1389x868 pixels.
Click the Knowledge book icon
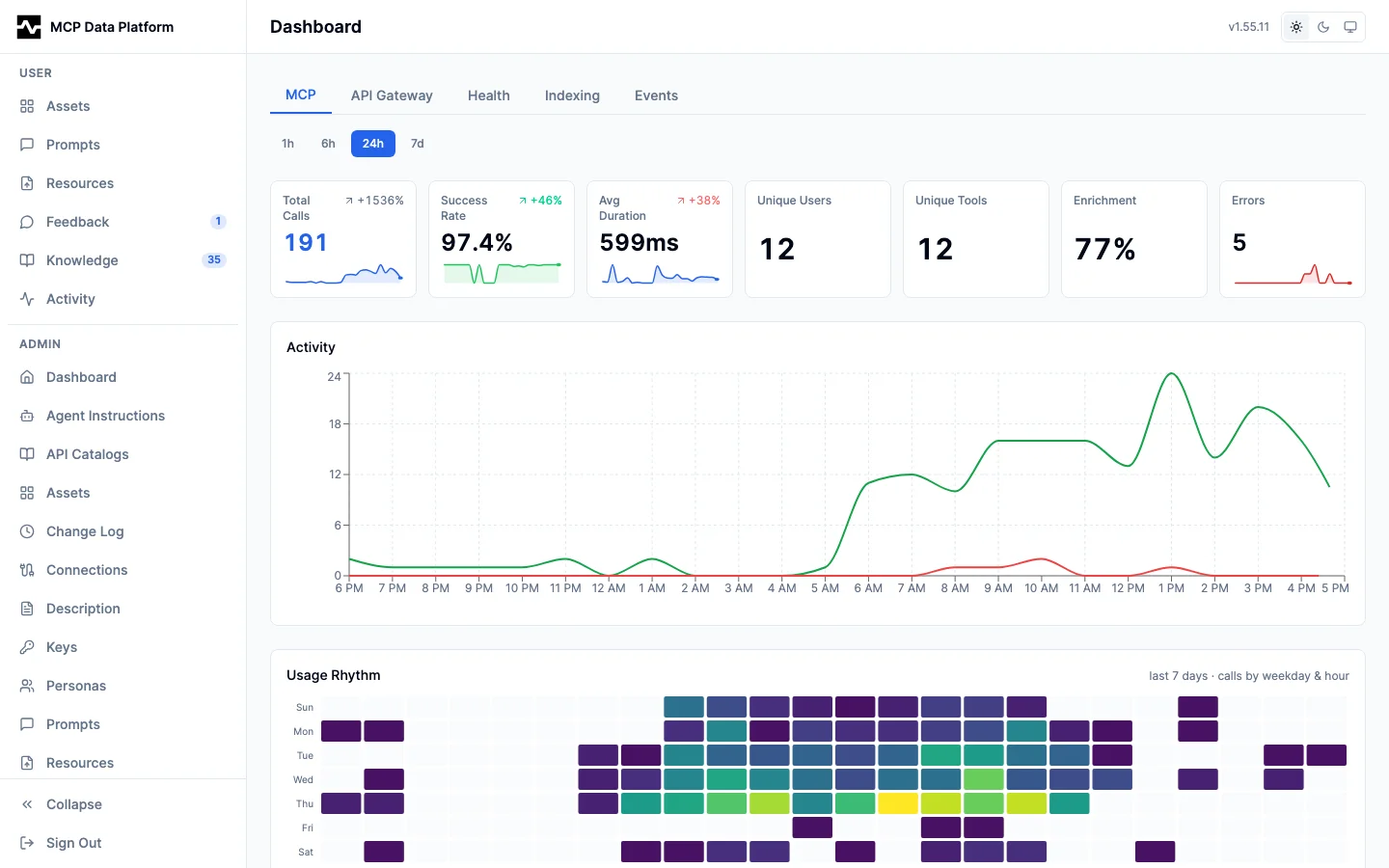pyautogui.click(x=27, y=260)
